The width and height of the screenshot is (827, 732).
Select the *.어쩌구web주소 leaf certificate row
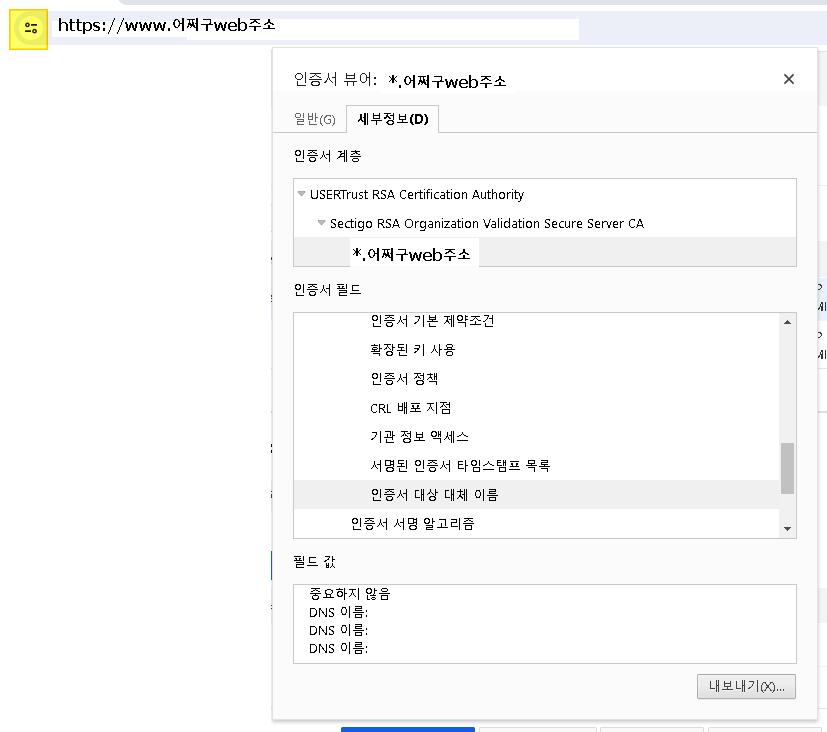(x=544, y=252)
